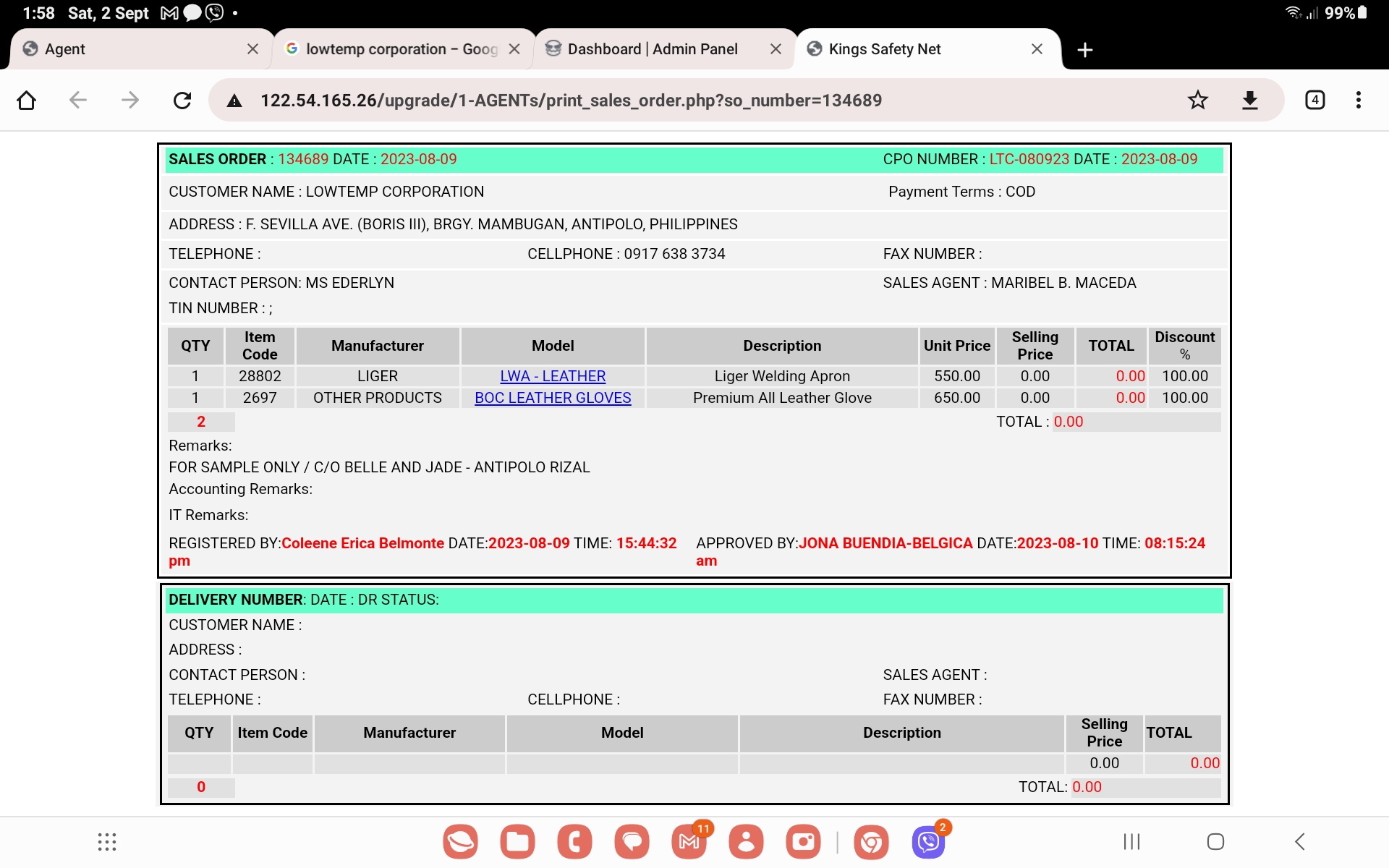The width and height of the screenshot is (1389, 868).
Task: Tap the system home navigation button
Action: [x=1216, y=841]
